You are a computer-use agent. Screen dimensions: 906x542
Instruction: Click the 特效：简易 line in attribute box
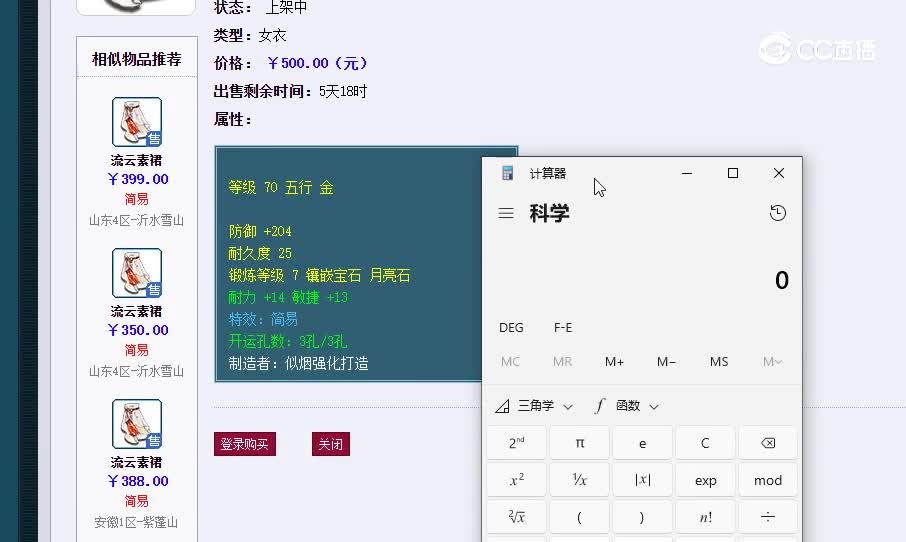click(x=263, y=319)
